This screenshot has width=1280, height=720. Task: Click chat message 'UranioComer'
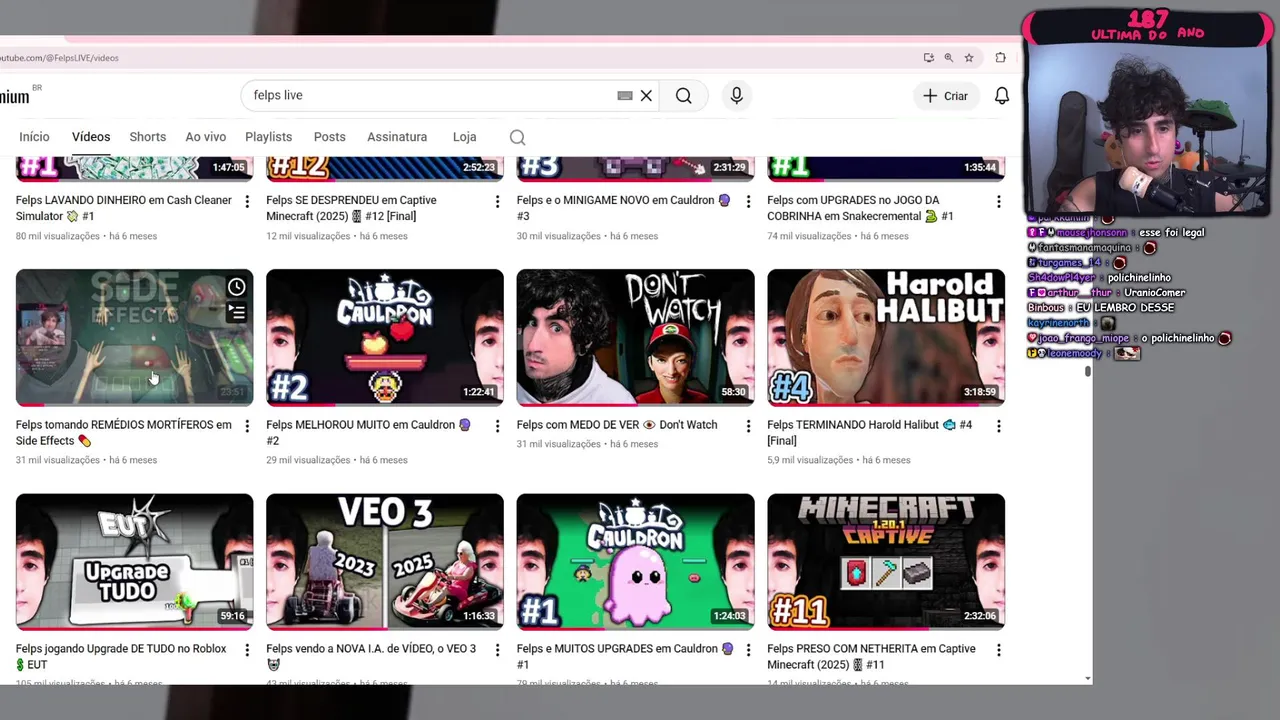[x=1154, y=293]
